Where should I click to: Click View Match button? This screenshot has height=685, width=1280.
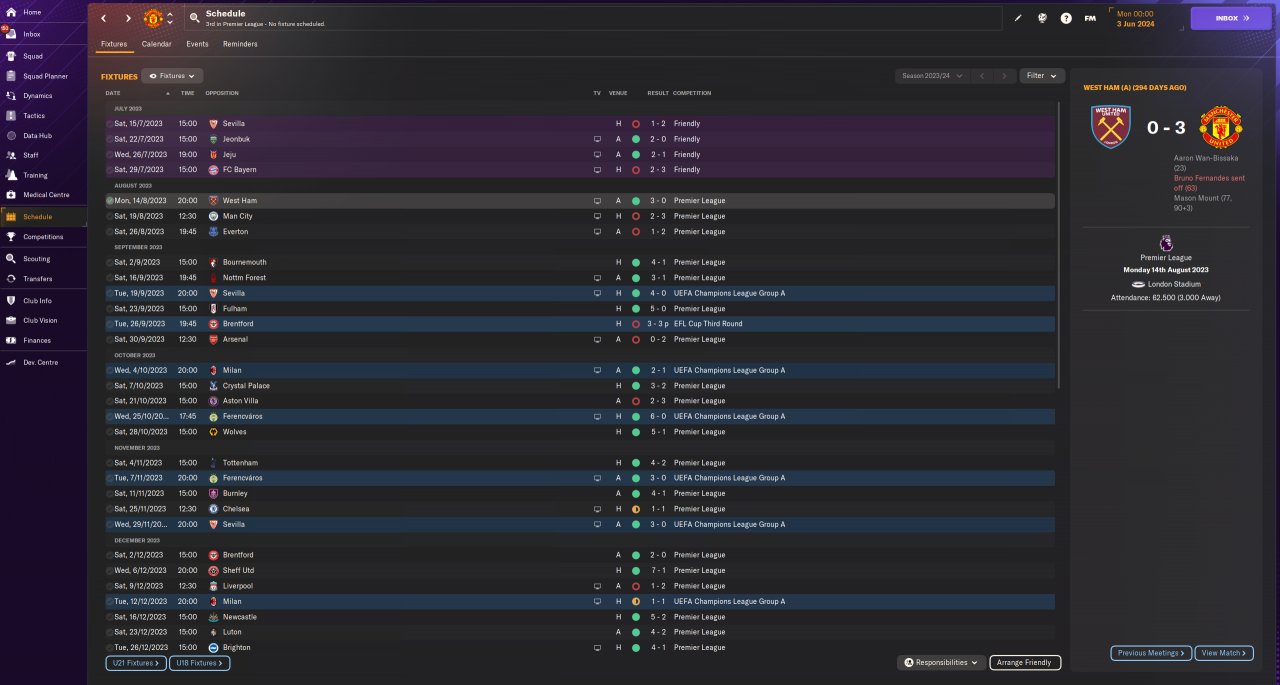click(1223, 653)
